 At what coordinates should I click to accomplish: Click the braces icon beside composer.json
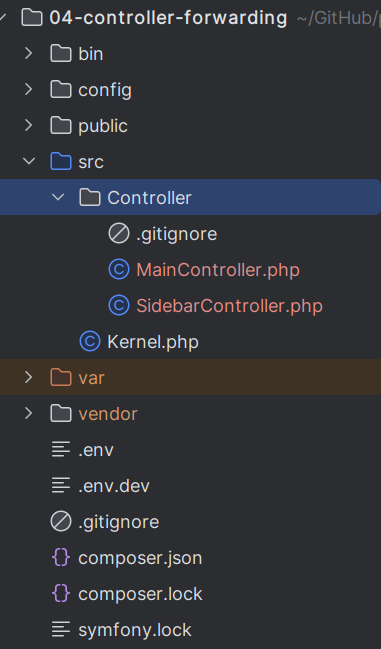[61, 558]
